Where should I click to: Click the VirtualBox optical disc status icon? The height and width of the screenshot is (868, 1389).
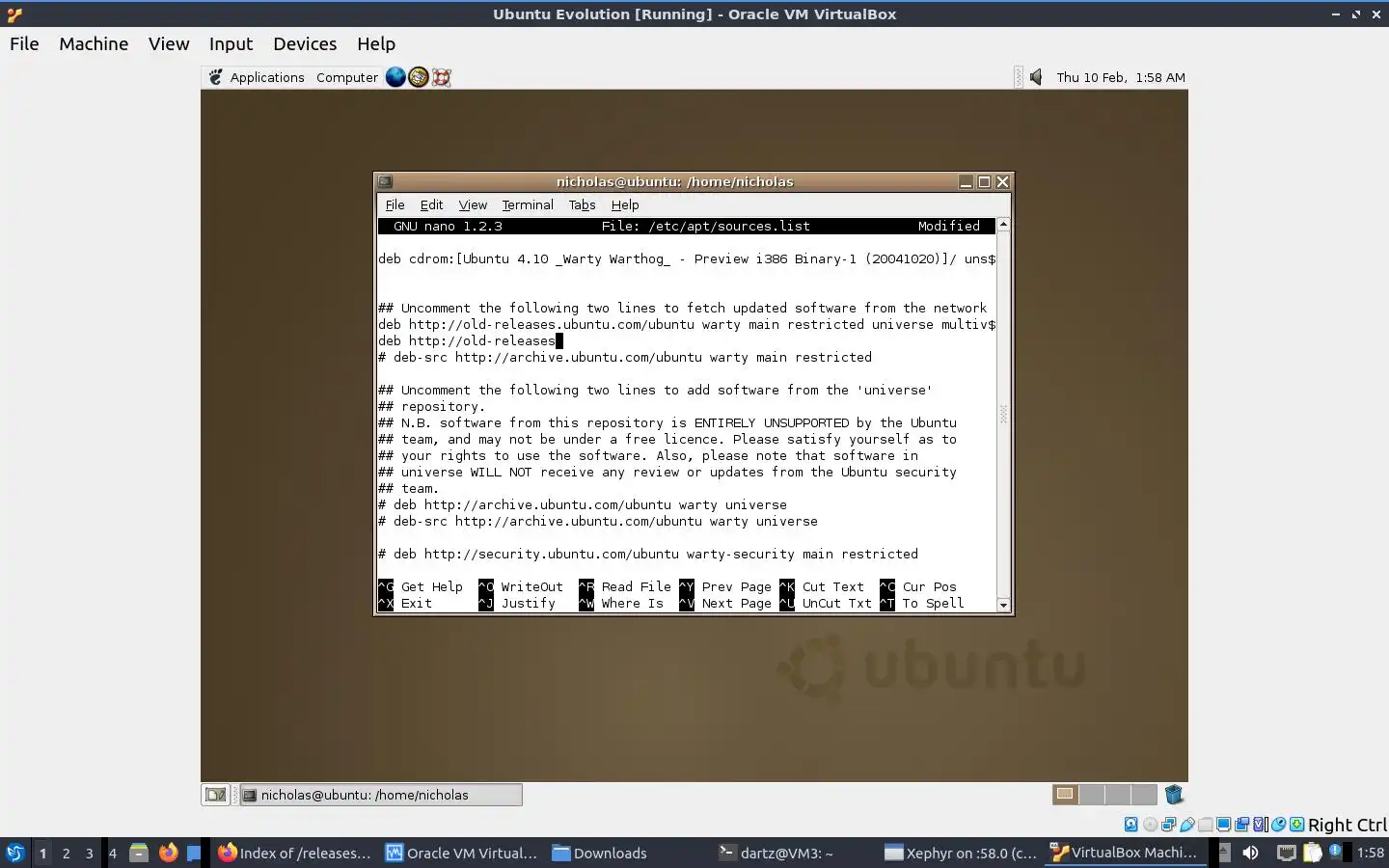(x=1150, y=825)
